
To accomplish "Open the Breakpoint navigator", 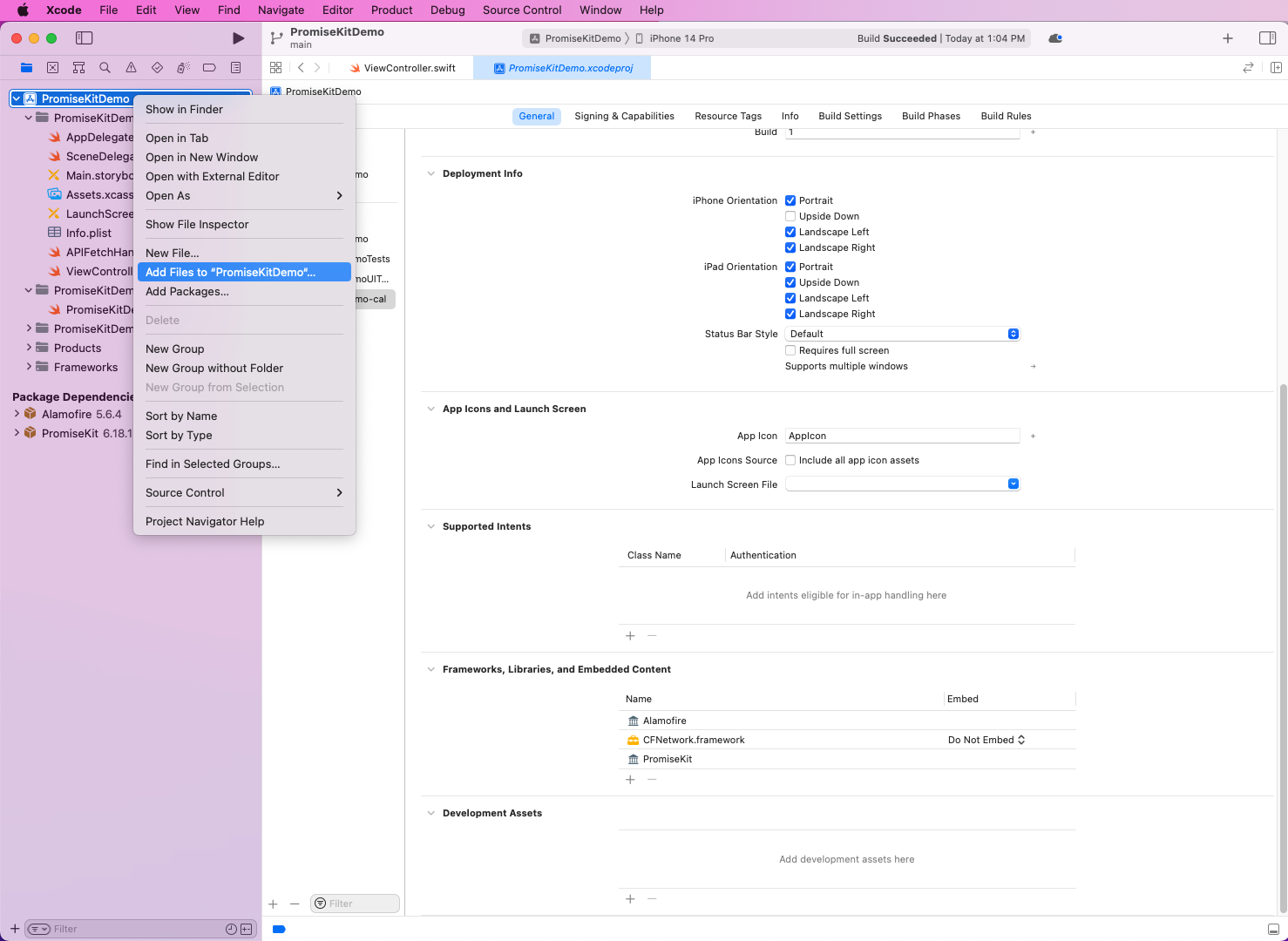I will point(209,68).
